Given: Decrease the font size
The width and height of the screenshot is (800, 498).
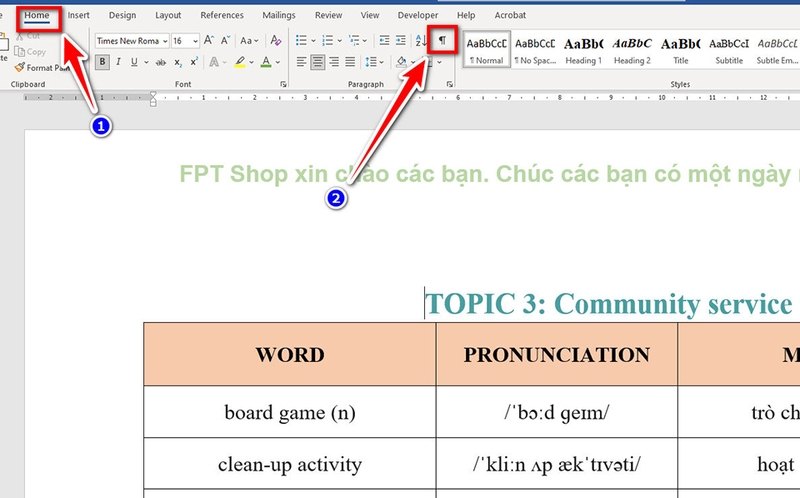Looking at the screenshot, I should pyautogui.click(x=226, y=40).
